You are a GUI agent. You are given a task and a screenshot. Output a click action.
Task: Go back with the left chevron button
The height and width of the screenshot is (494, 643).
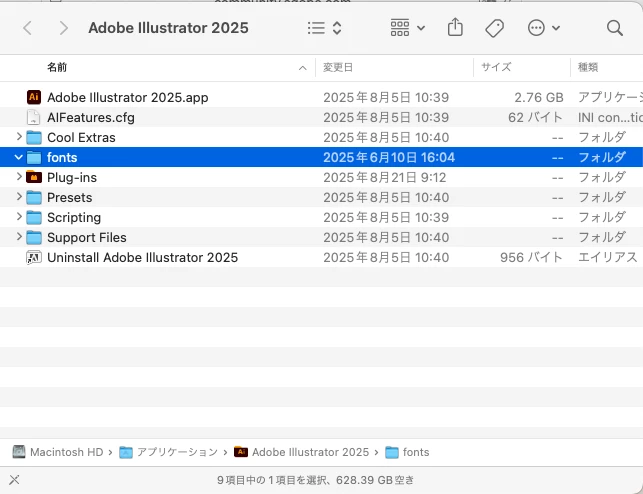point(27,28)
